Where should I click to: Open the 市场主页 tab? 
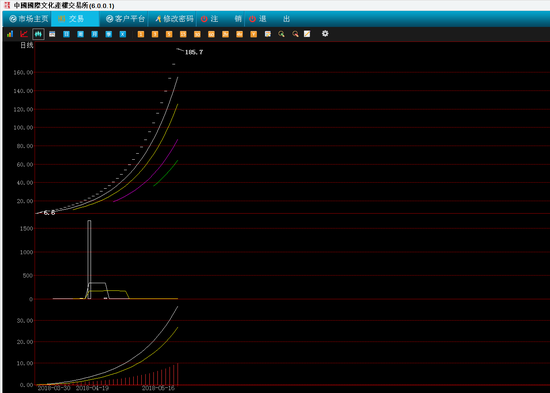coord(28,19)
